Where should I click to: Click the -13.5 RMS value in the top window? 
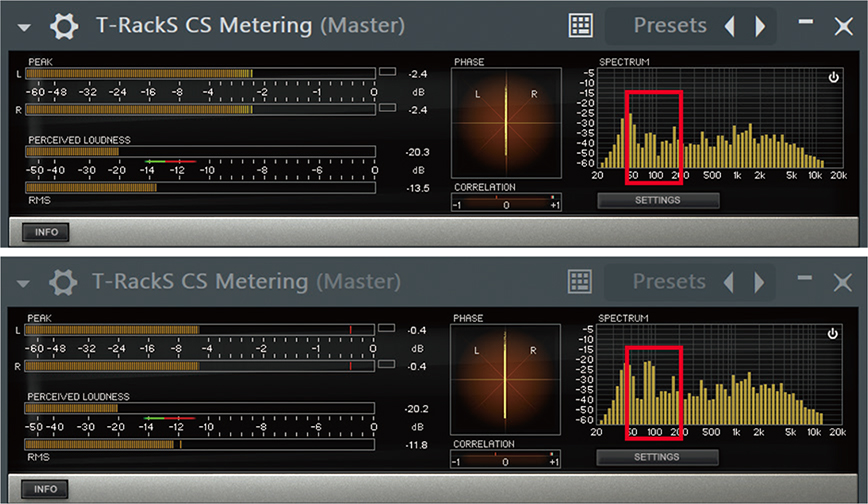point(417,188)
